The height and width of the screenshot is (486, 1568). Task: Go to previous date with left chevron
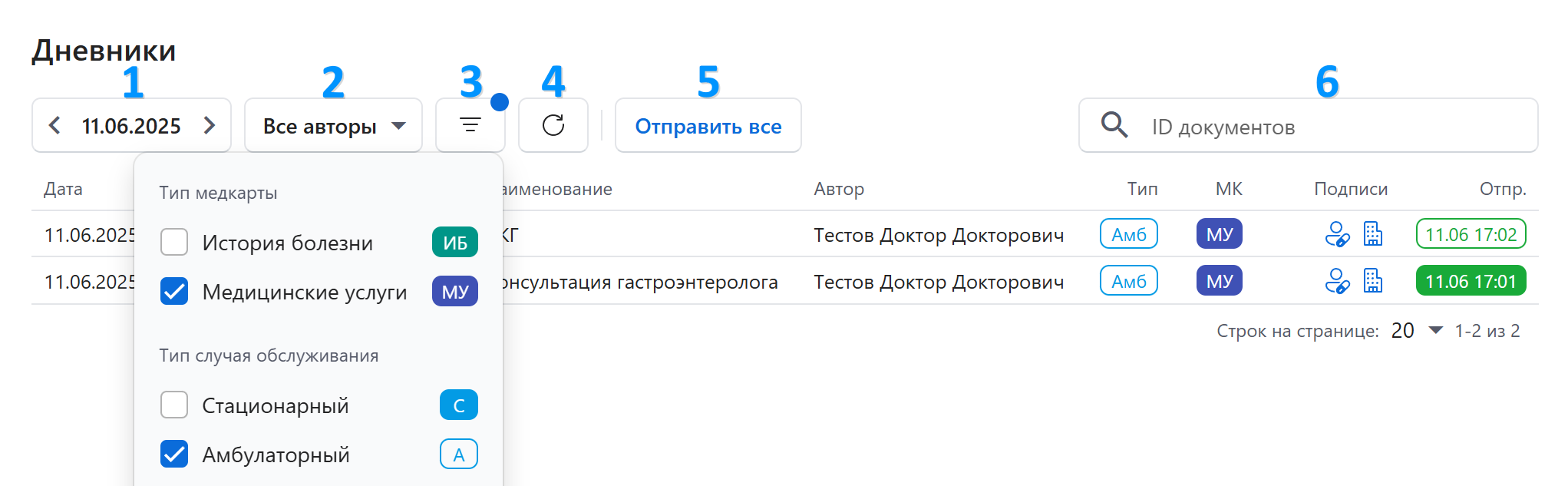54,125
